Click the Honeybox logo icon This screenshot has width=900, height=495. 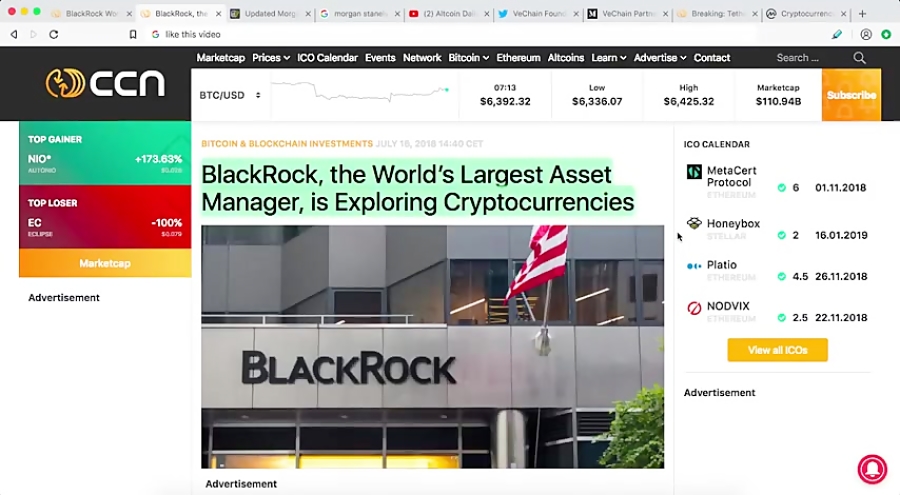coord(694,223)
